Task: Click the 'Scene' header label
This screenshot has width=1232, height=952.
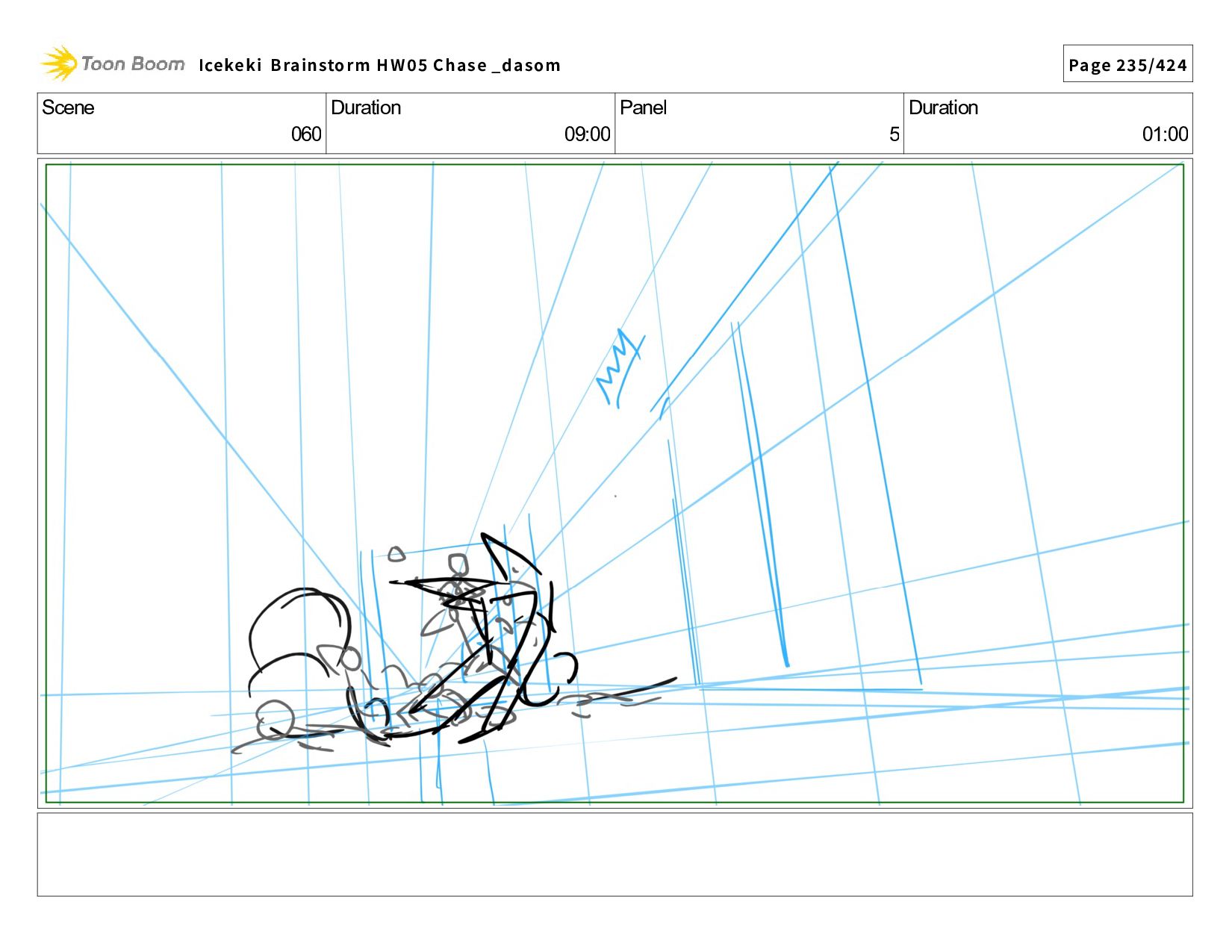Action: click(68, 108)
